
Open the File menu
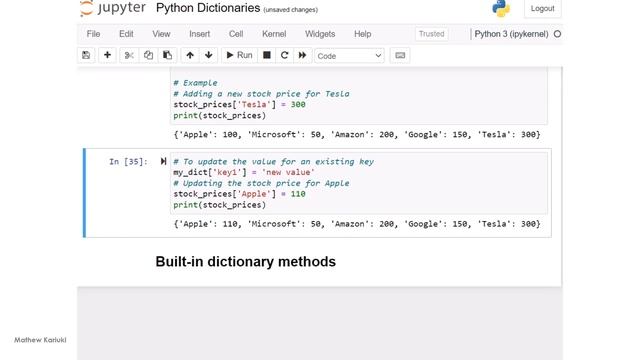(93, 34)
